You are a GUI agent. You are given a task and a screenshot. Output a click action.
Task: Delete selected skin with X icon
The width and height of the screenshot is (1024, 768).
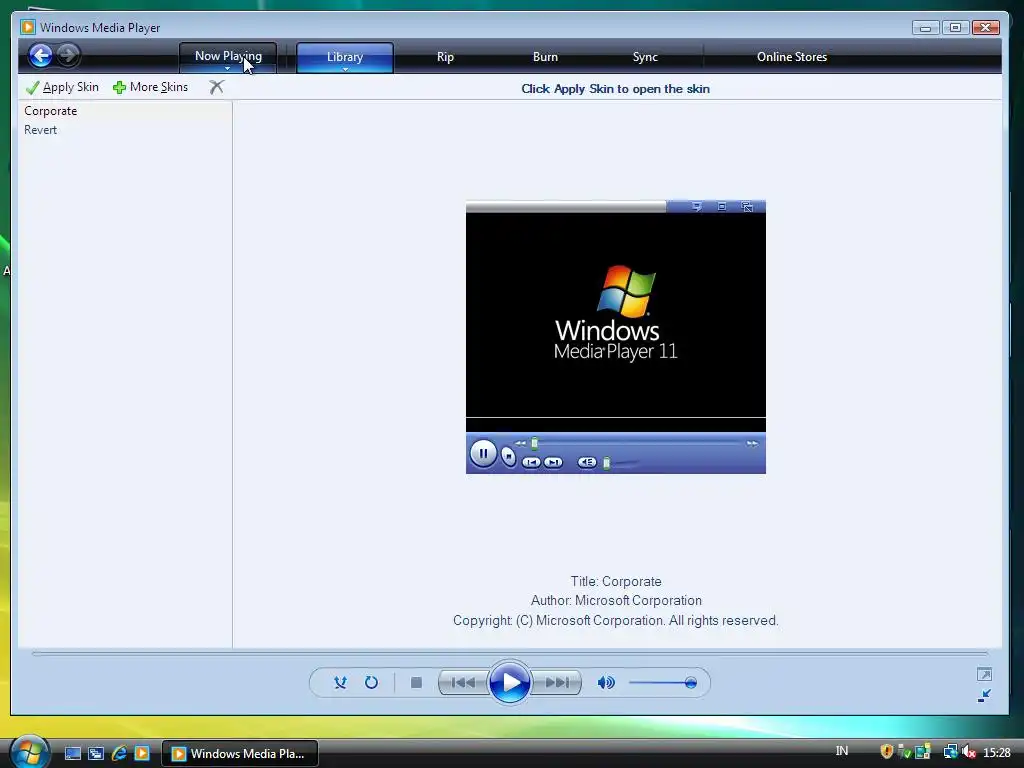217,87
